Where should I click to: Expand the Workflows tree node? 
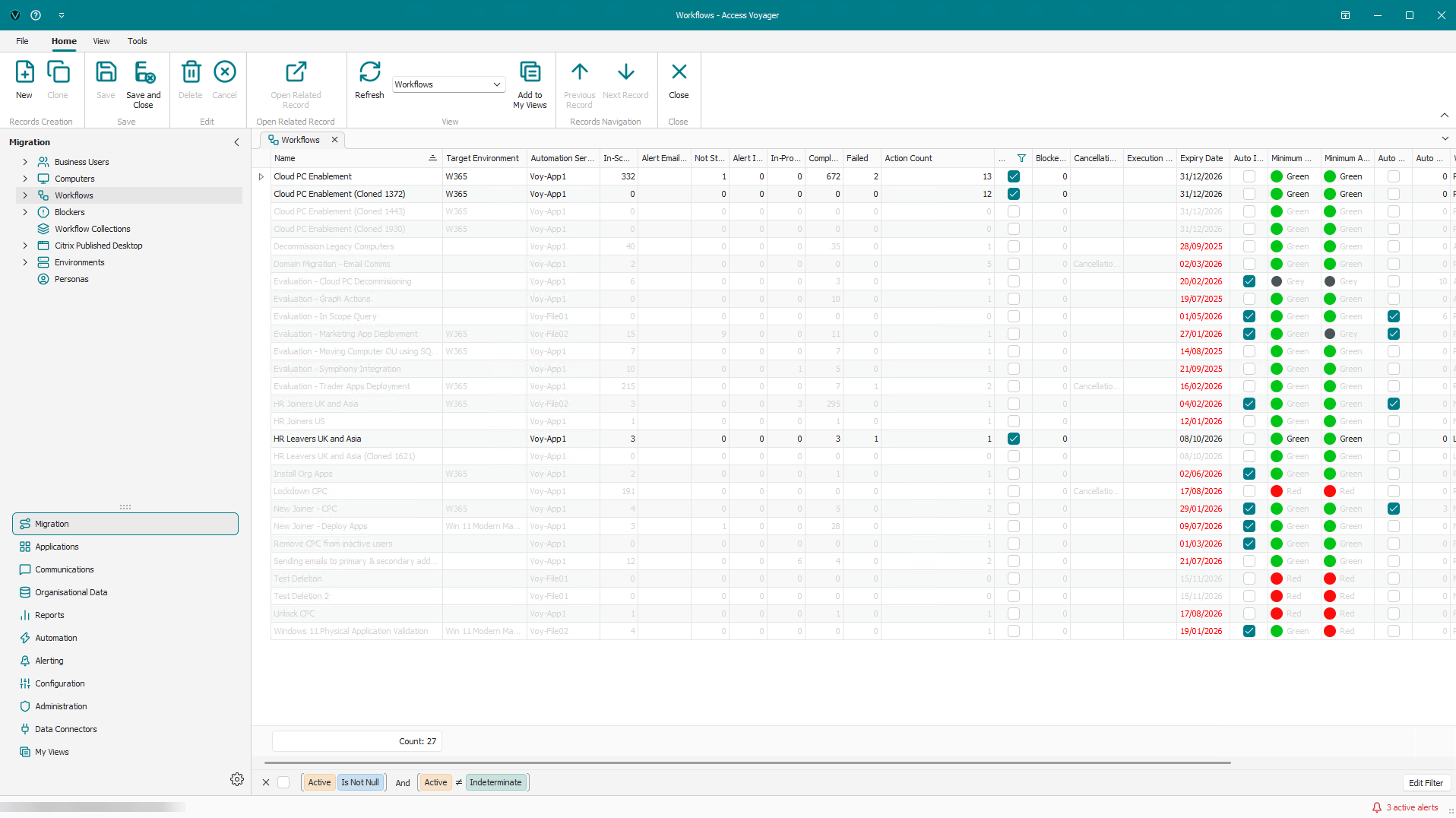tap(25, 195)
